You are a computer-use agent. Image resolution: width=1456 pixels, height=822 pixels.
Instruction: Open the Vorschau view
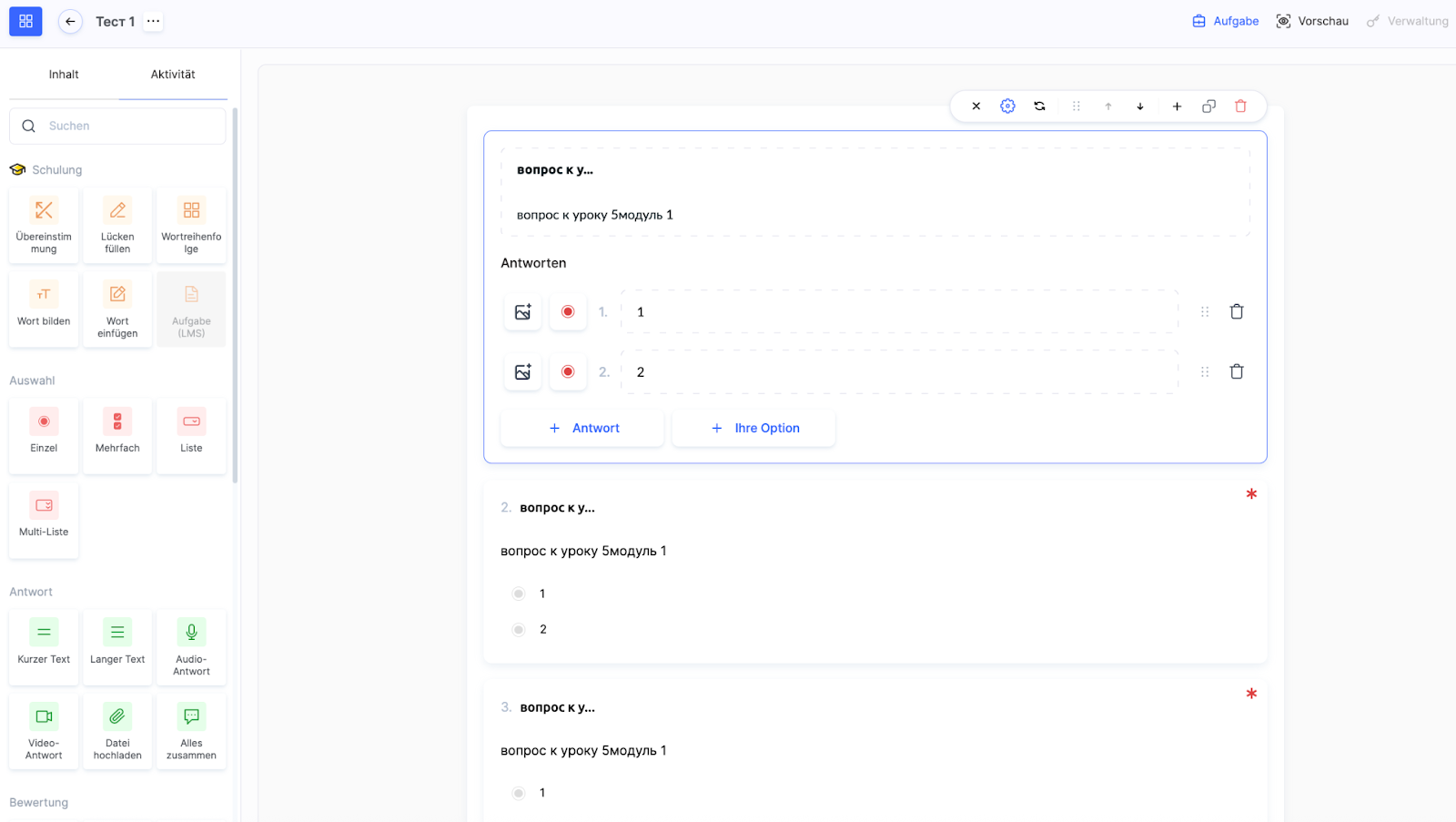pos(1312,21)
